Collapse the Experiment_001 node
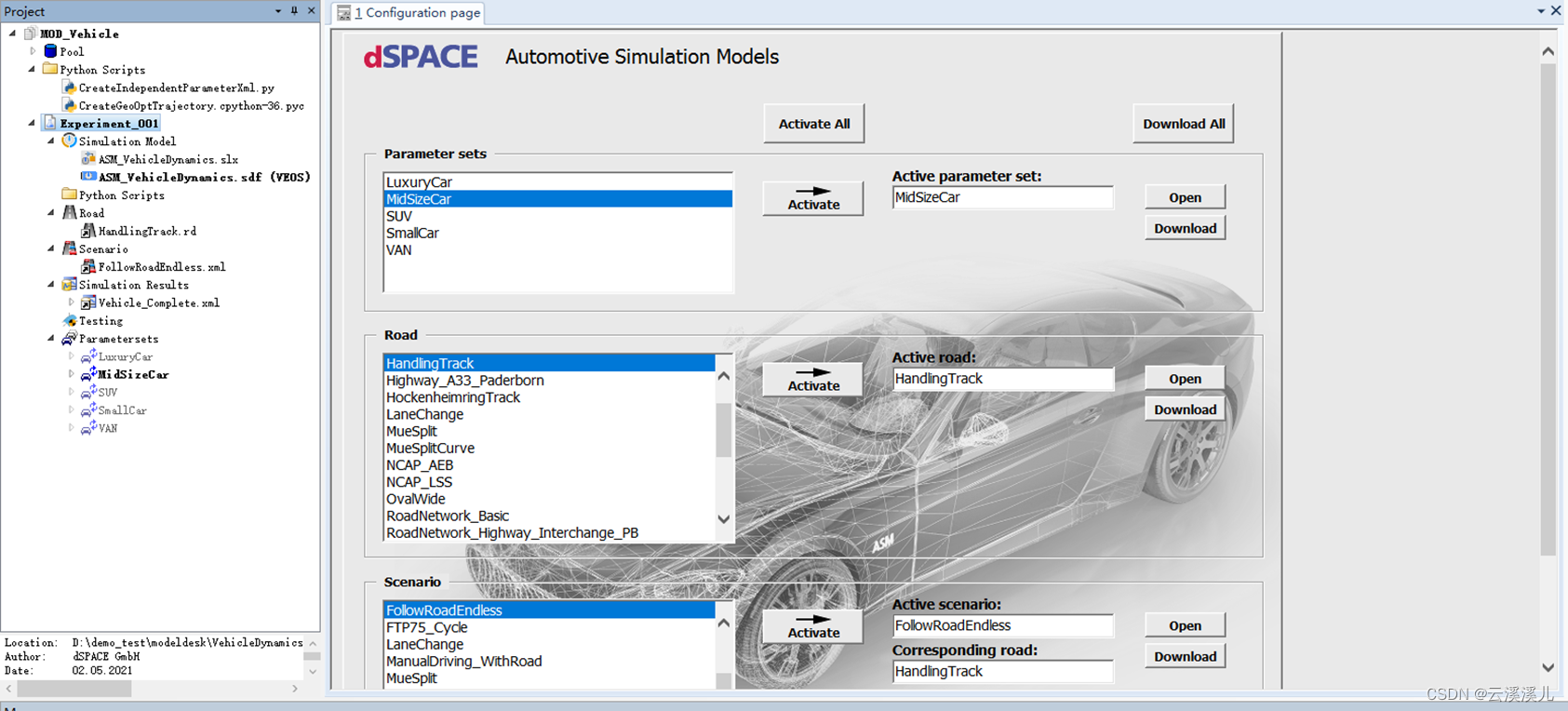Image resolution: width=1568 pixels, height=711 pixels. (x=32, y=123)
